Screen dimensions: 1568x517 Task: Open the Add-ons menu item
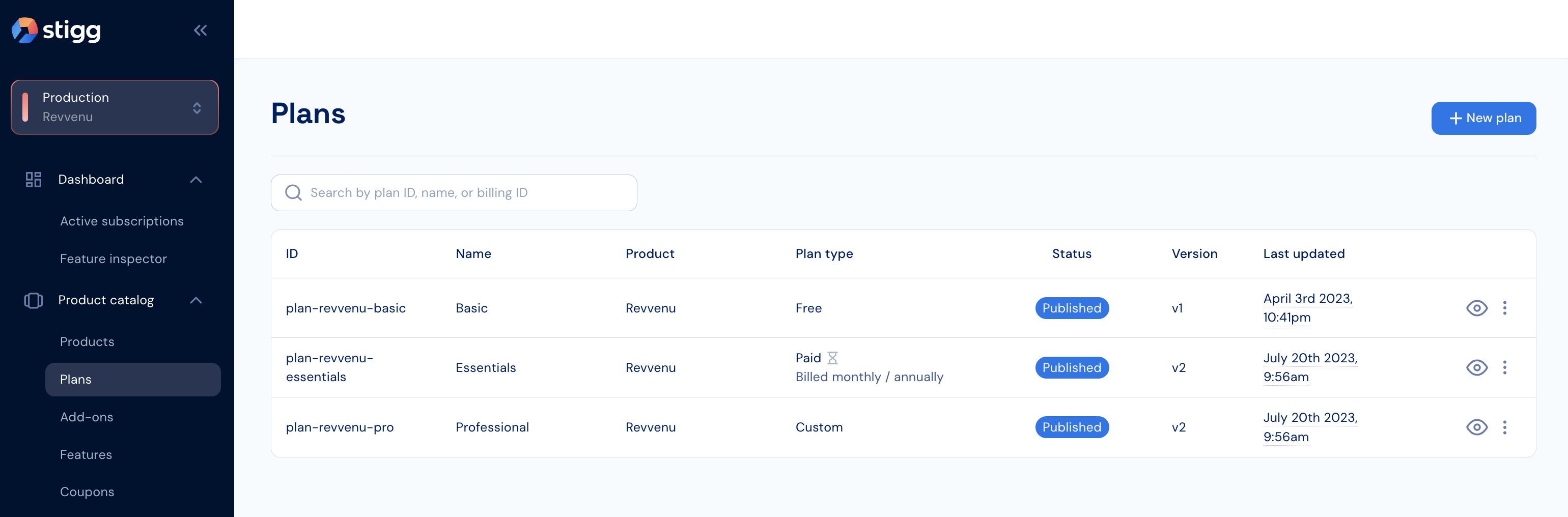(87, 417)
